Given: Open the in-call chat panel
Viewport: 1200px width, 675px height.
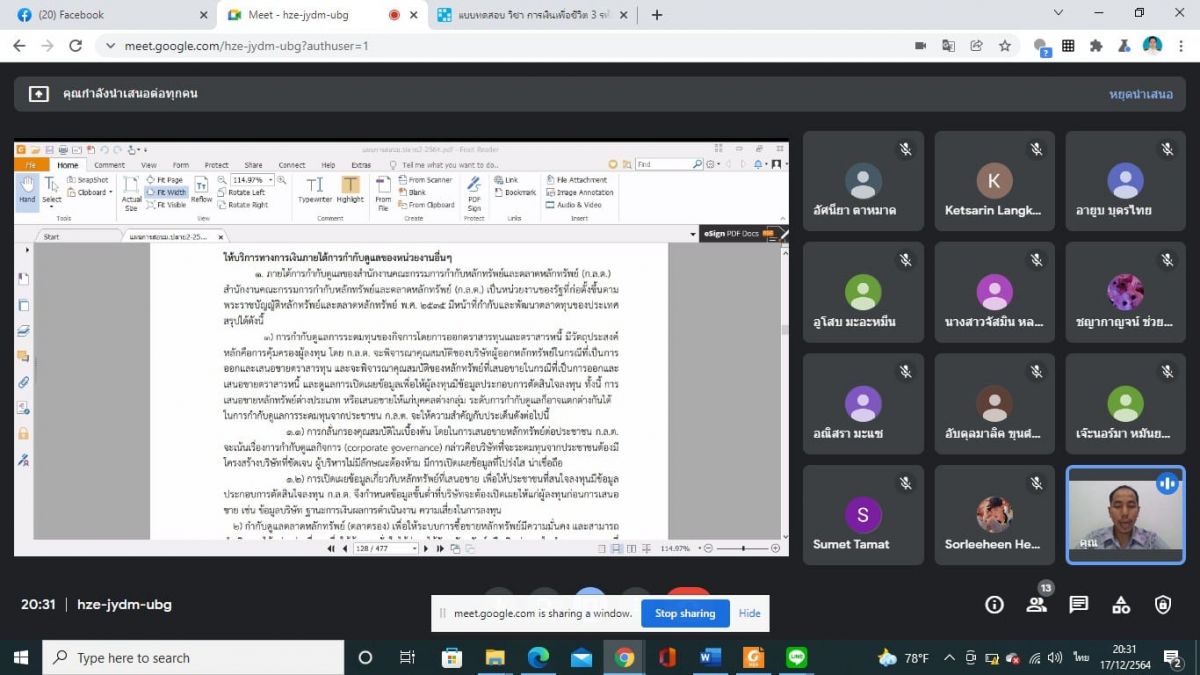Looking at the screenshot, I should pyautogui.click(x=1078, y=604).
